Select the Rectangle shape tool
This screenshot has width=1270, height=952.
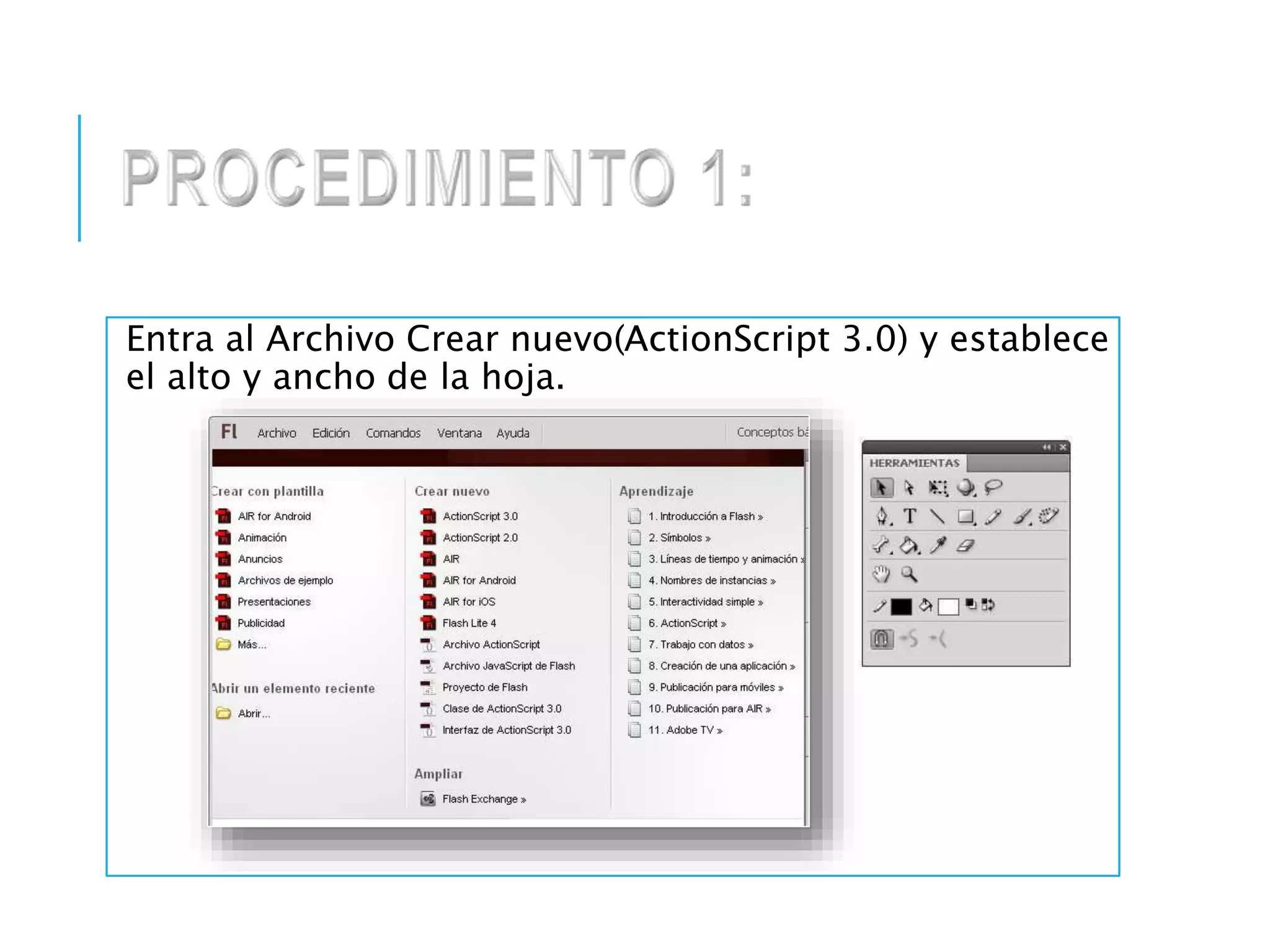click(966, 517)
